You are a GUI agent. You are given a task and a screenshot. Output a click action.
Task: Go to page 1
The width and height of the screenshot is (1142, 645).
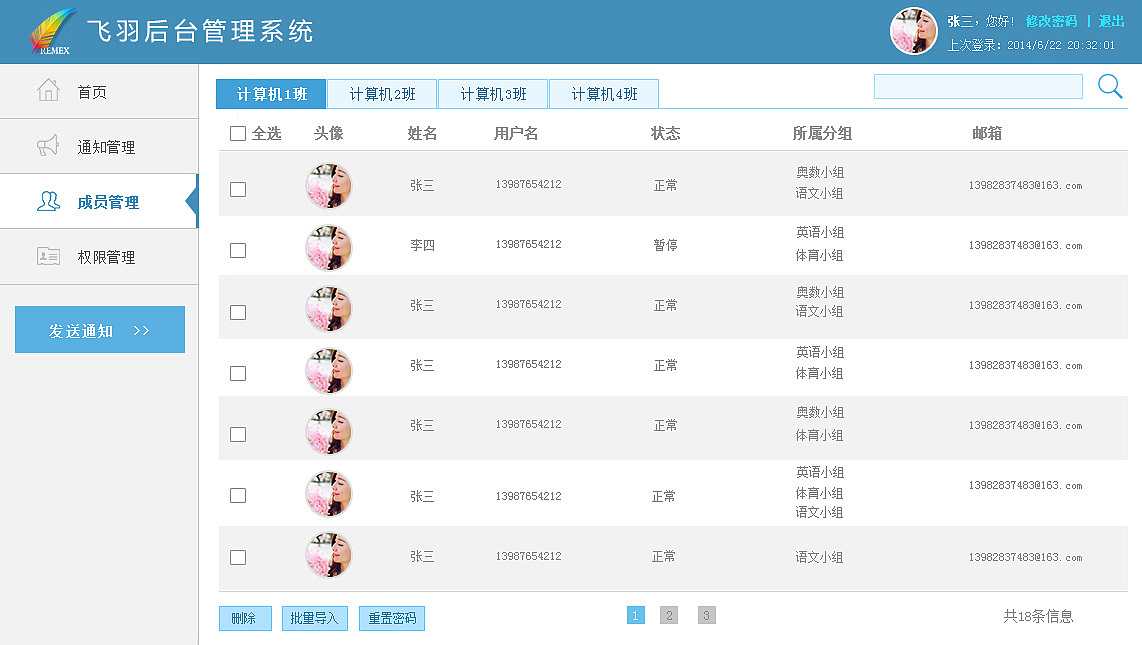click(636, 615)
